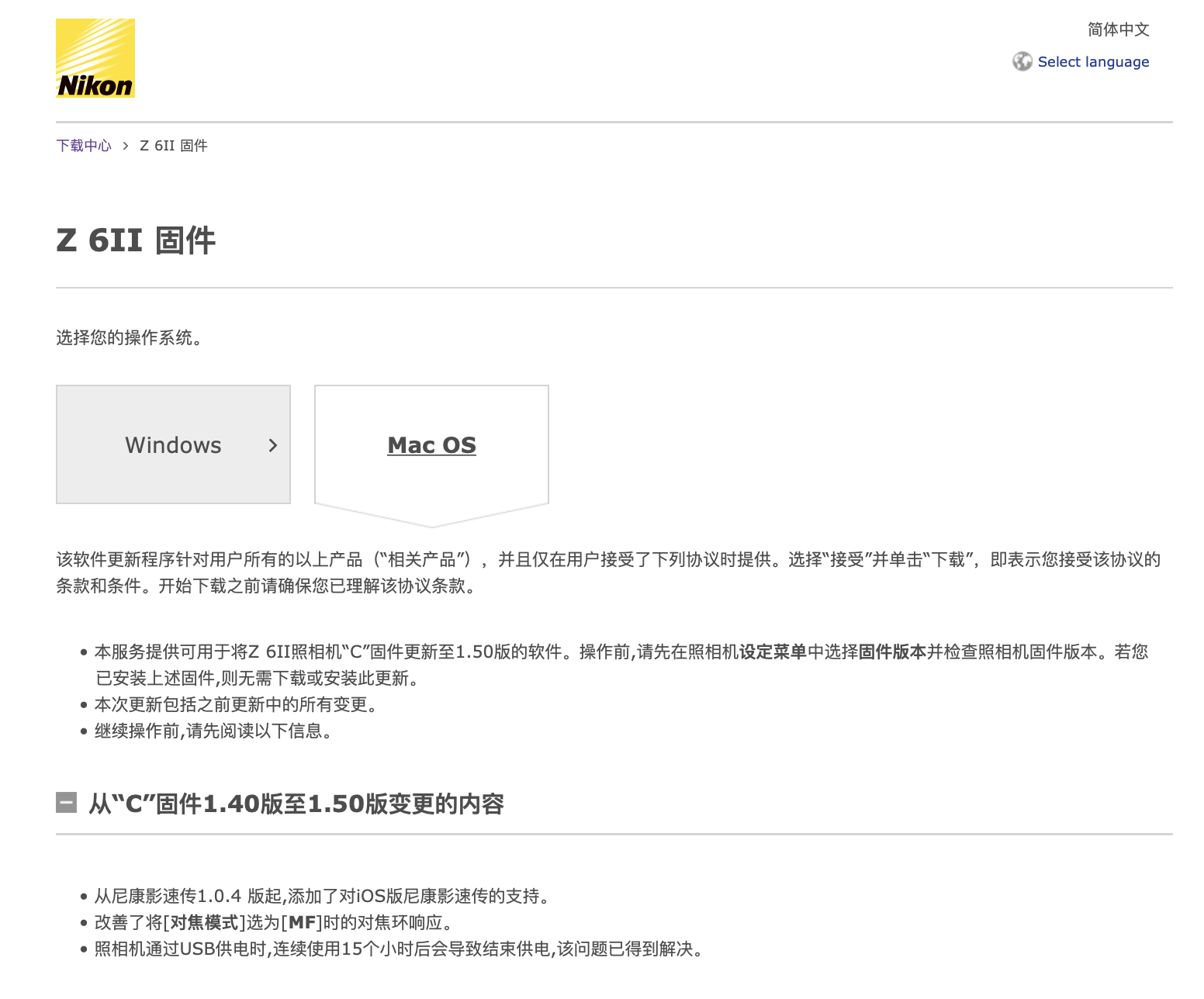Viewport: 1204px width, 999px height.
Task: Choose the Windows operating system tab
Action: click(x=173, y=444)
